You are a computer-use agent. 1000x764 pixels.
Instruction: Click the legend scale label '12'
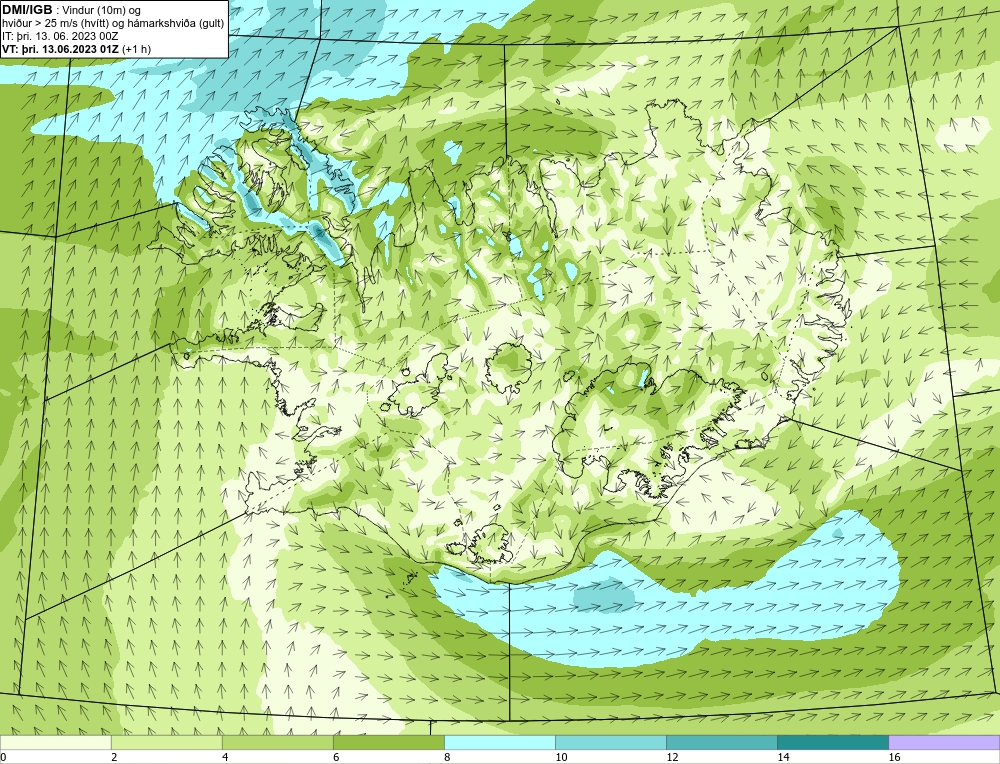pyautogui.click(x=672, y=757)
